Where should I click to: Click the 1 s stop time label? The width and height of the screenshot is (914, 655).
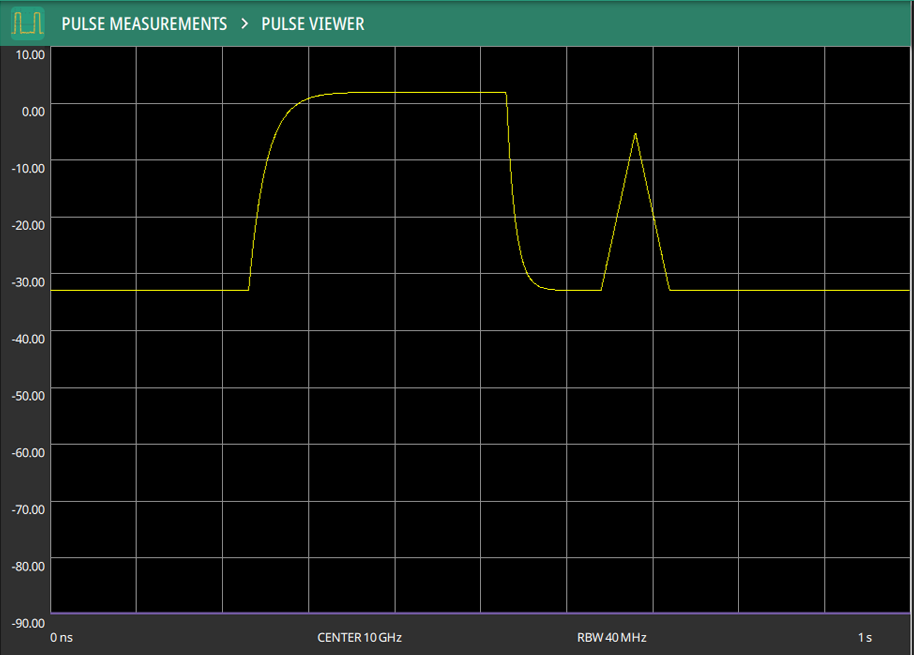click(865, 638)
